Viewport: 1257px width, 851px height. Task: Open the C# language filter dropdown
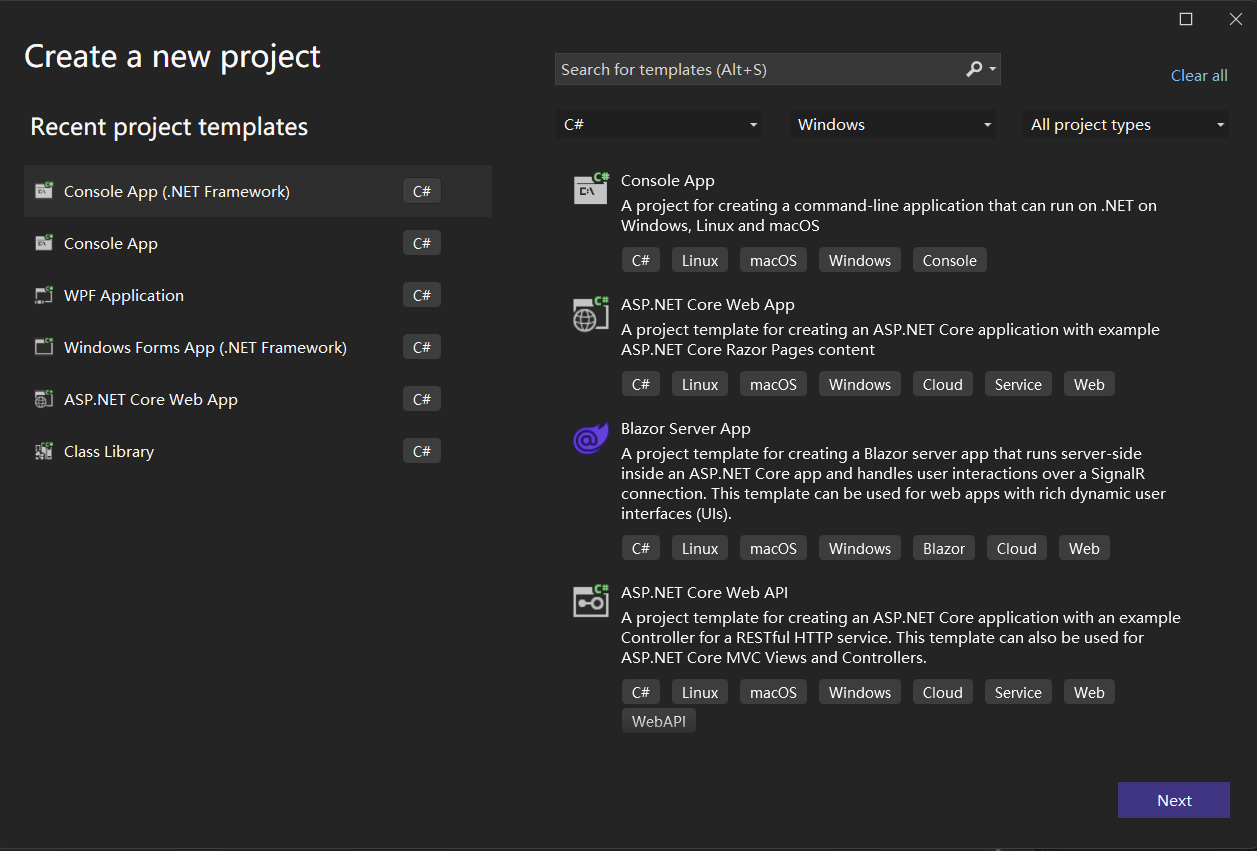point(659,125)
